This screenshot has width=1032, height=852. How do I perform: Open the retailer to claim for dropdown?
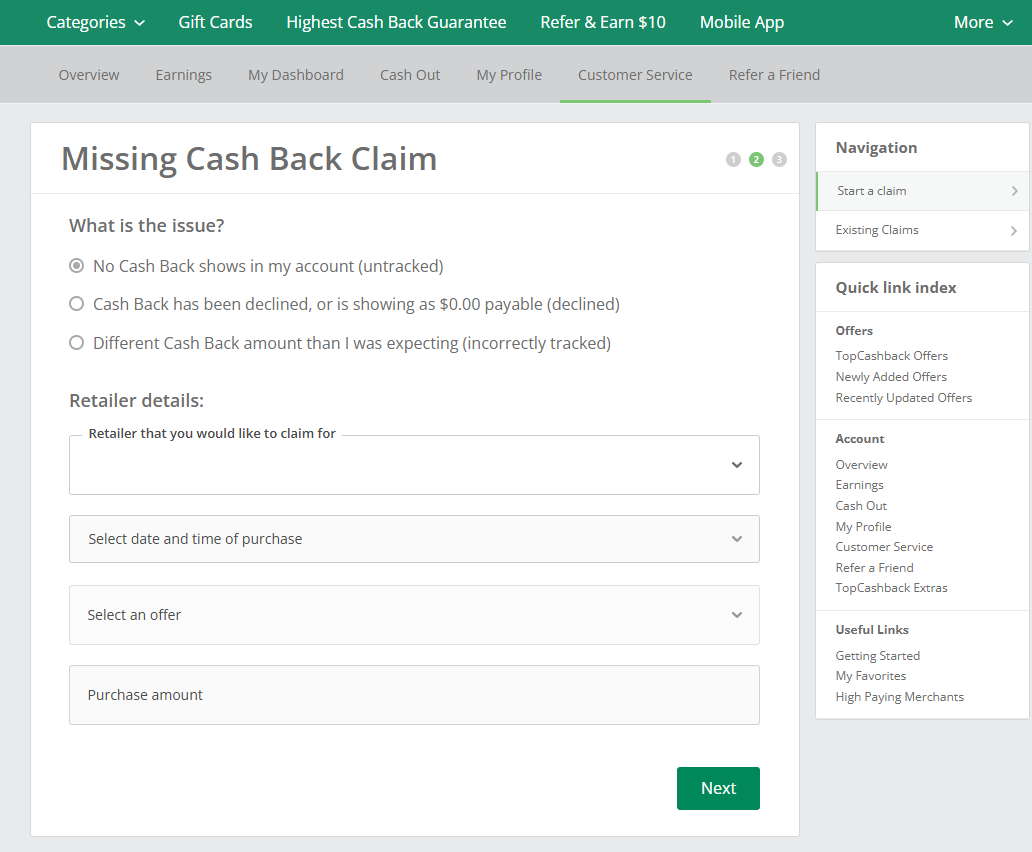click(414, 465)
